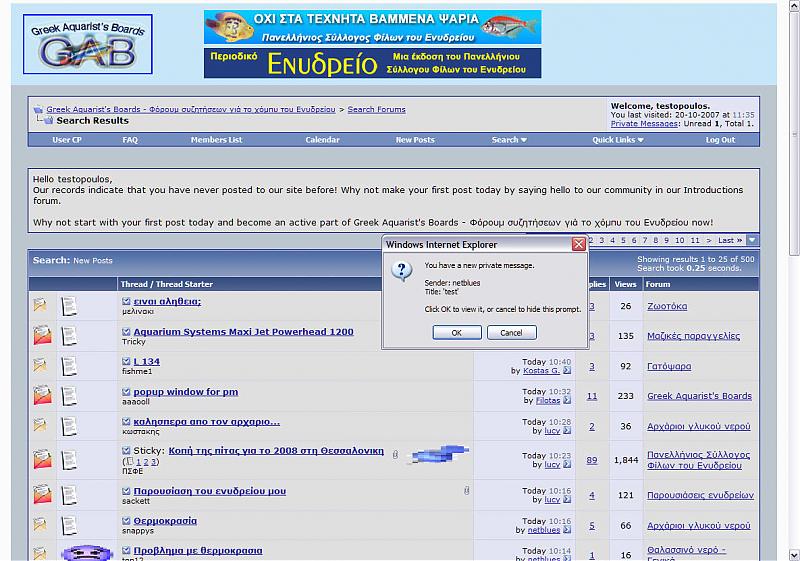
Task: Open User CP from the navbar
Action: point(67,140)
